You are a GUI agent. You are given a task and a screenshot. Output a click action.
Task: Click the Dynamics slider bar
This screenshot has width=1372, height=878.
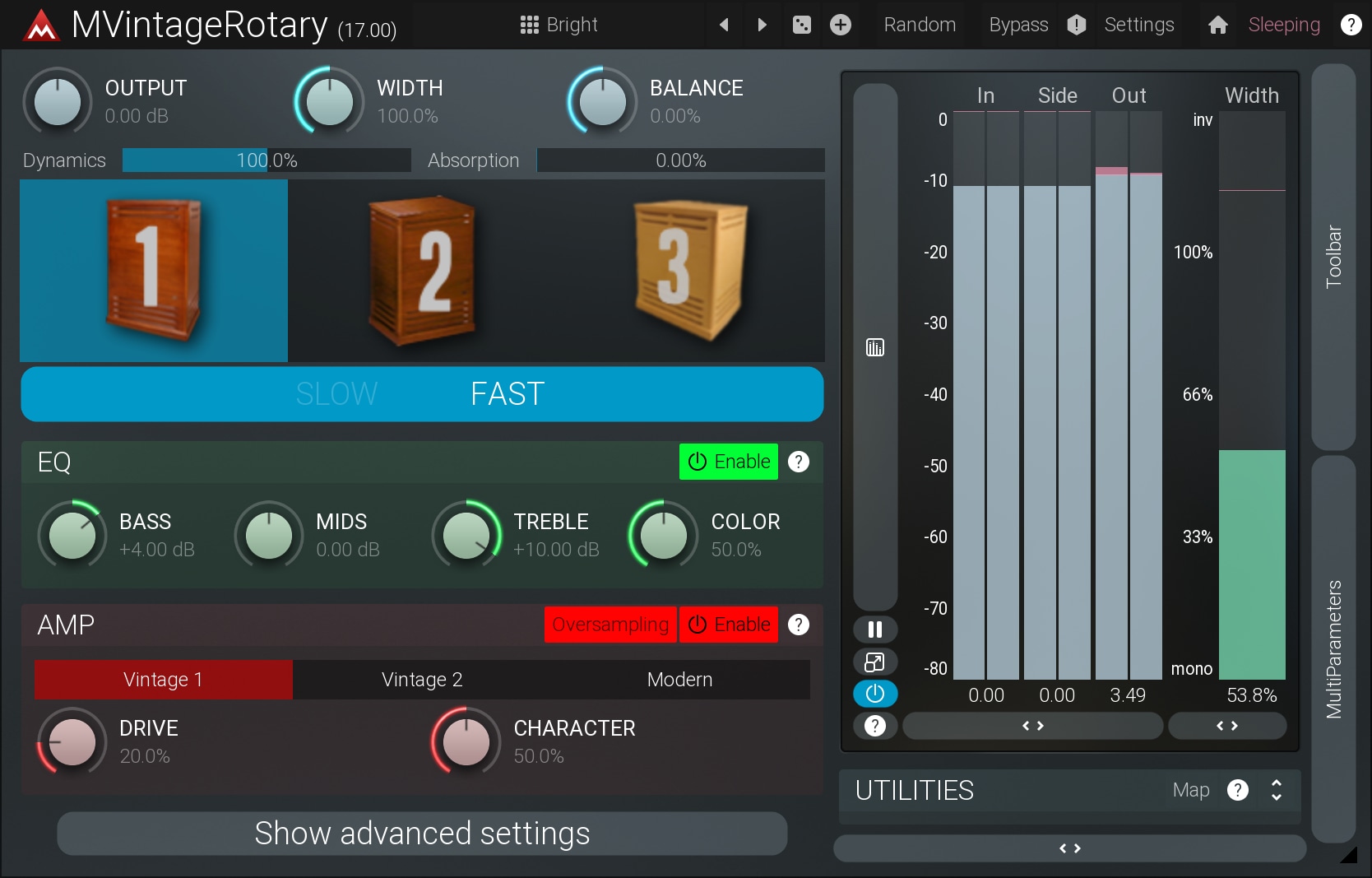(267, 160)
